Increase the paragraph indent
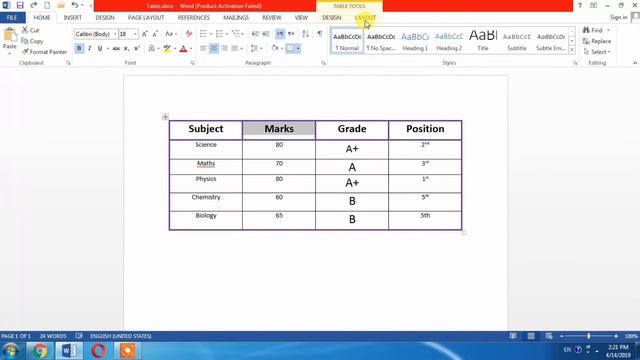Image resolution: width=640 pixels, height=360 pixels. 266,34
